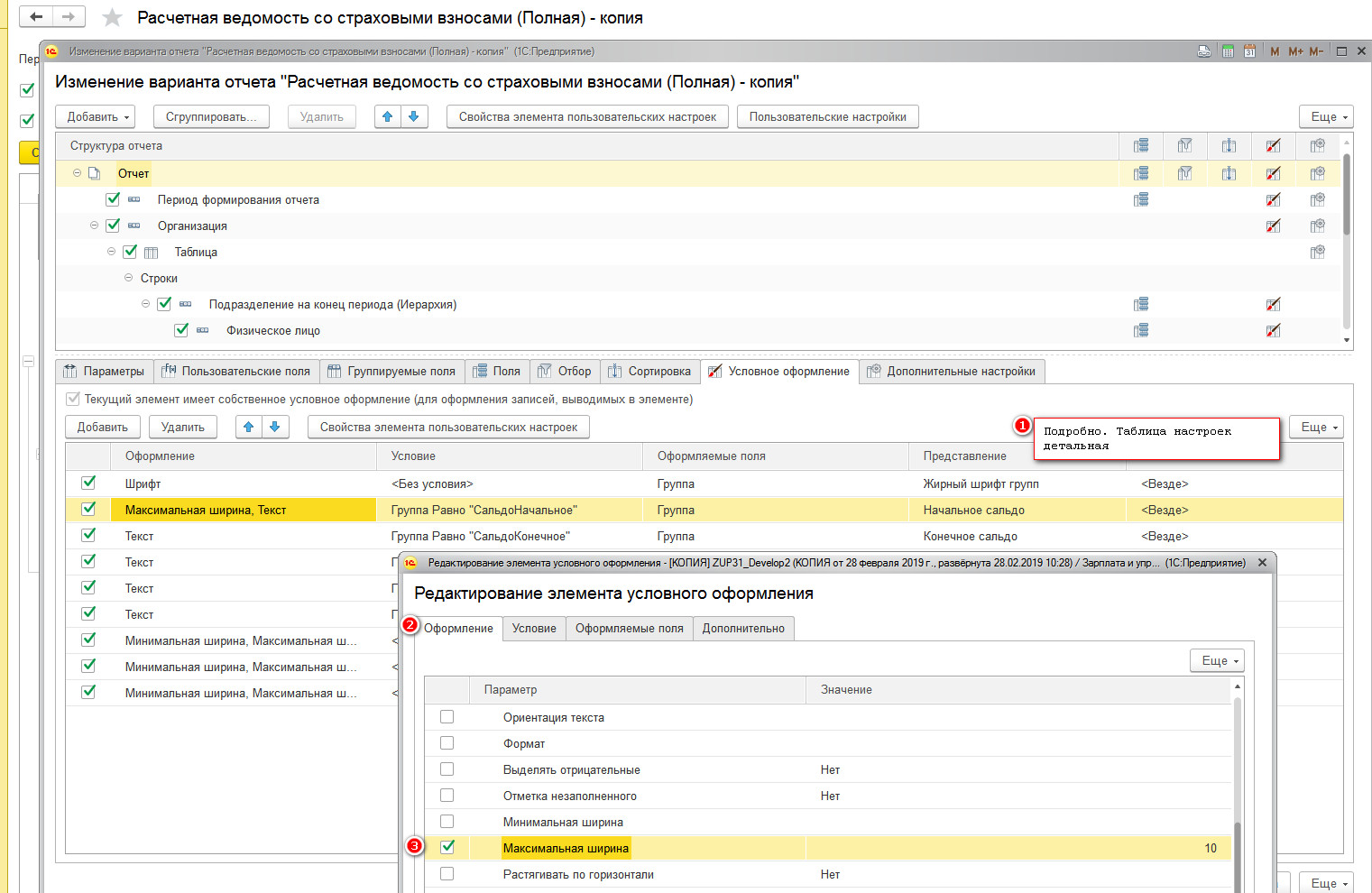Click formatting brush icon in Физическое лицо row
The height and width of the screenshot is (893, 1372).
(x=1274, y=330)
